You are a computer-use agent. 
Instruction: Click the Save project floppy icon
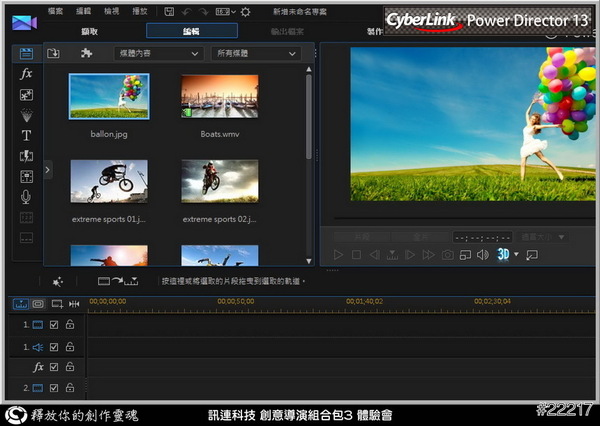[167, 11]
